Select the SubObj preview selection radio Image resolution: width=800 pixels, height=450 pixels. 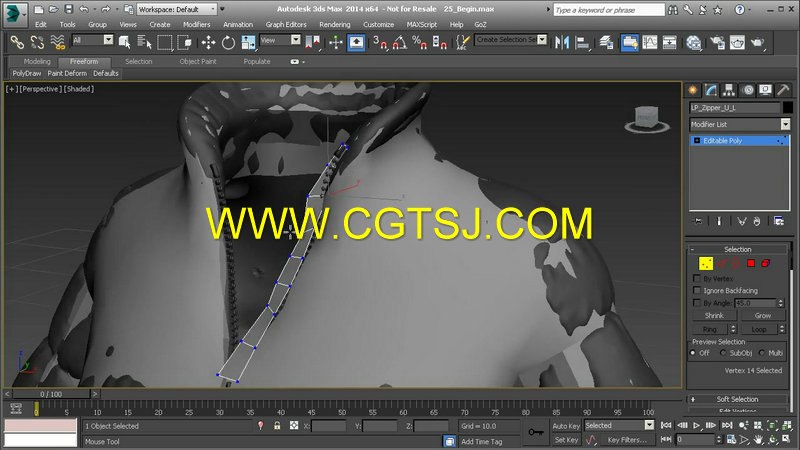point(723,353)
